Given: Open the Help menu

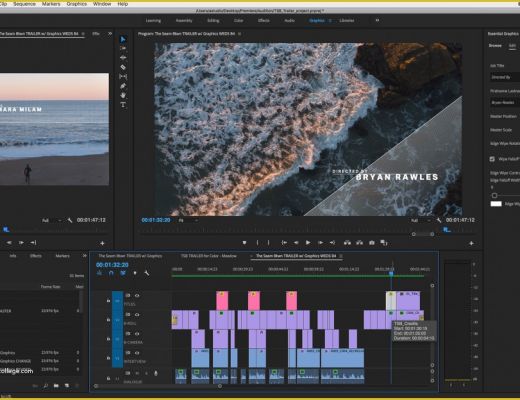Looking at the screenshot, I should [123, 4].
